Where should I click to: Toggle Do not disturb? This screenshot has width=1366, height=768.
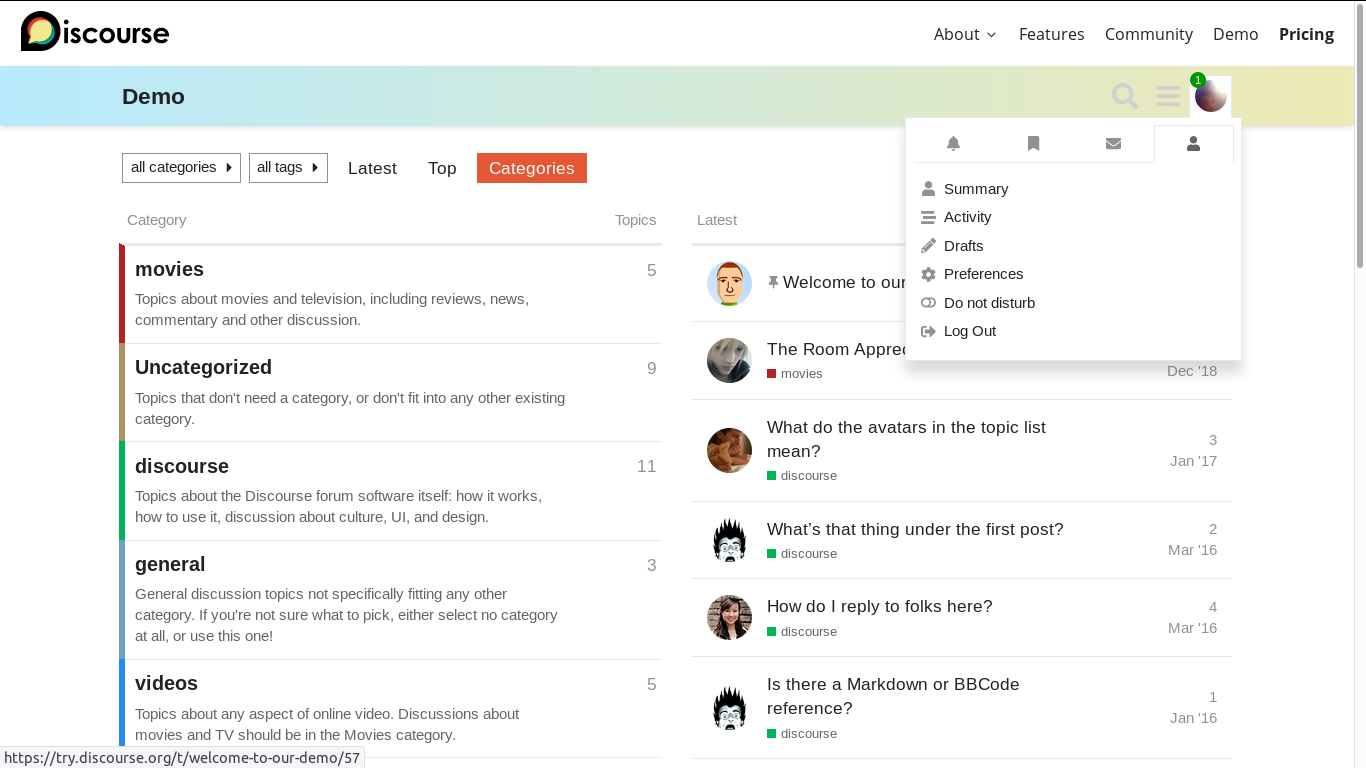(988, 303)
